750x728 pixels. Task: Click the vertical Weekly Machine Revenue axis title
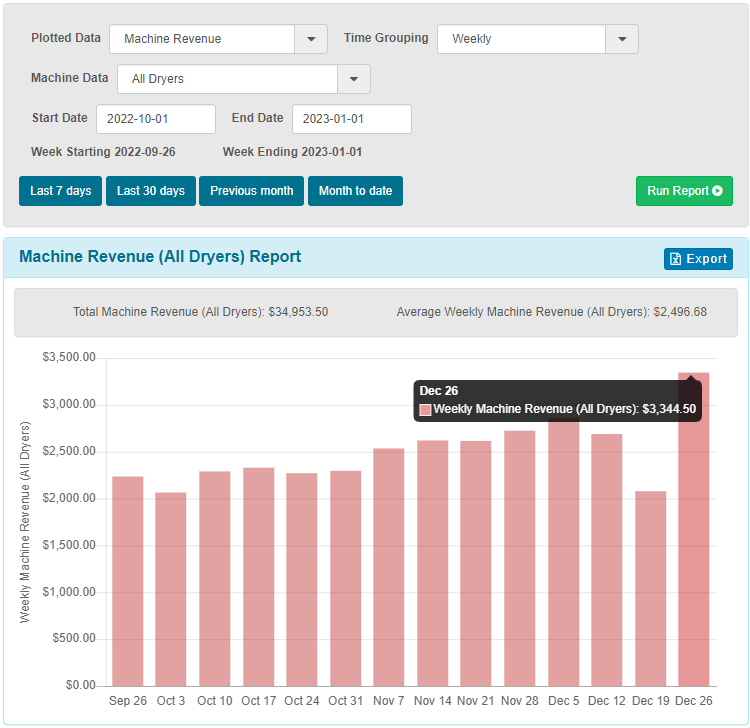coord(25,522)
